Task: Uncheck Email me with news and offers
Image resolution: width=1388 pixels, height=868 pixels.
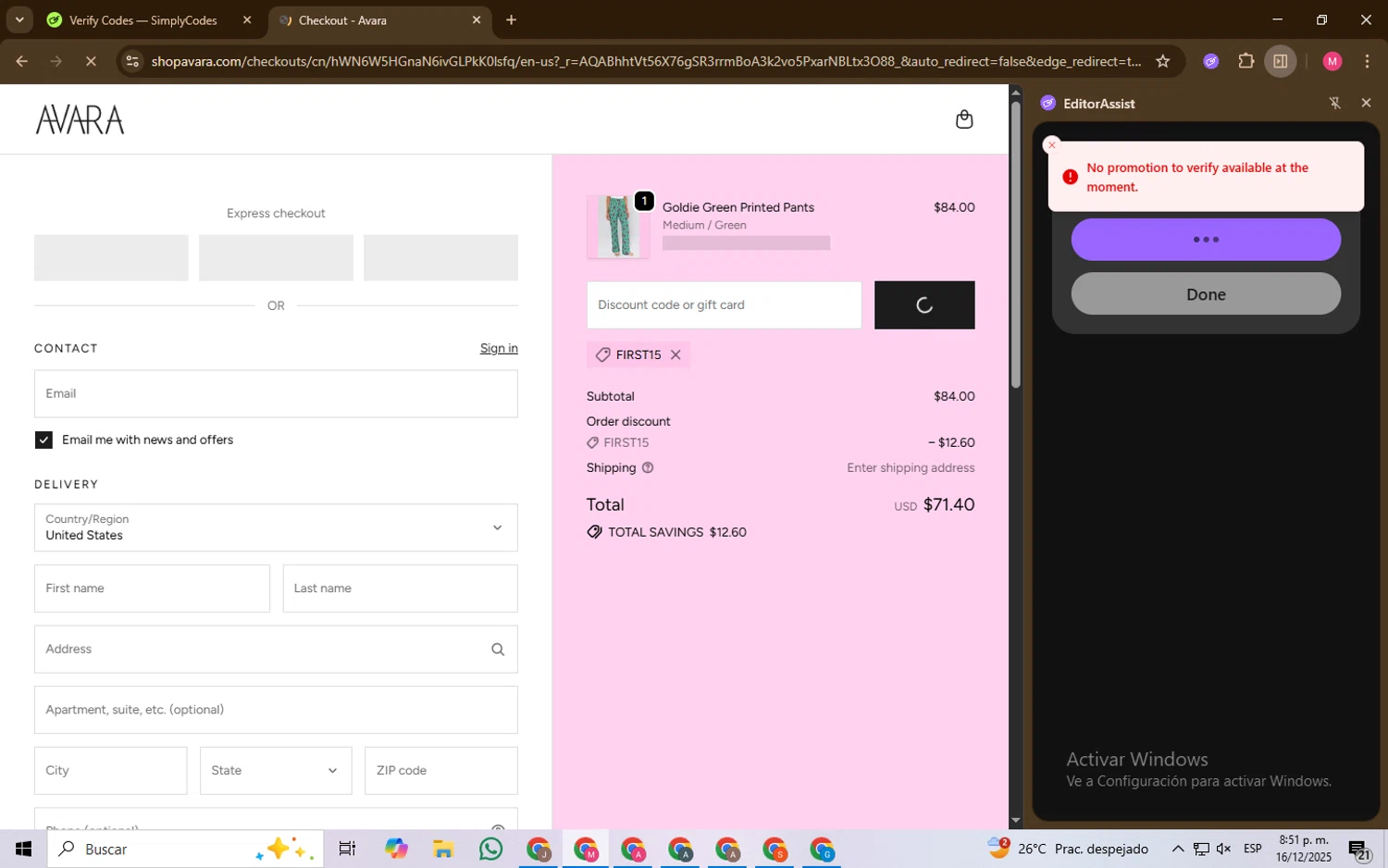Action: [43, 440]
